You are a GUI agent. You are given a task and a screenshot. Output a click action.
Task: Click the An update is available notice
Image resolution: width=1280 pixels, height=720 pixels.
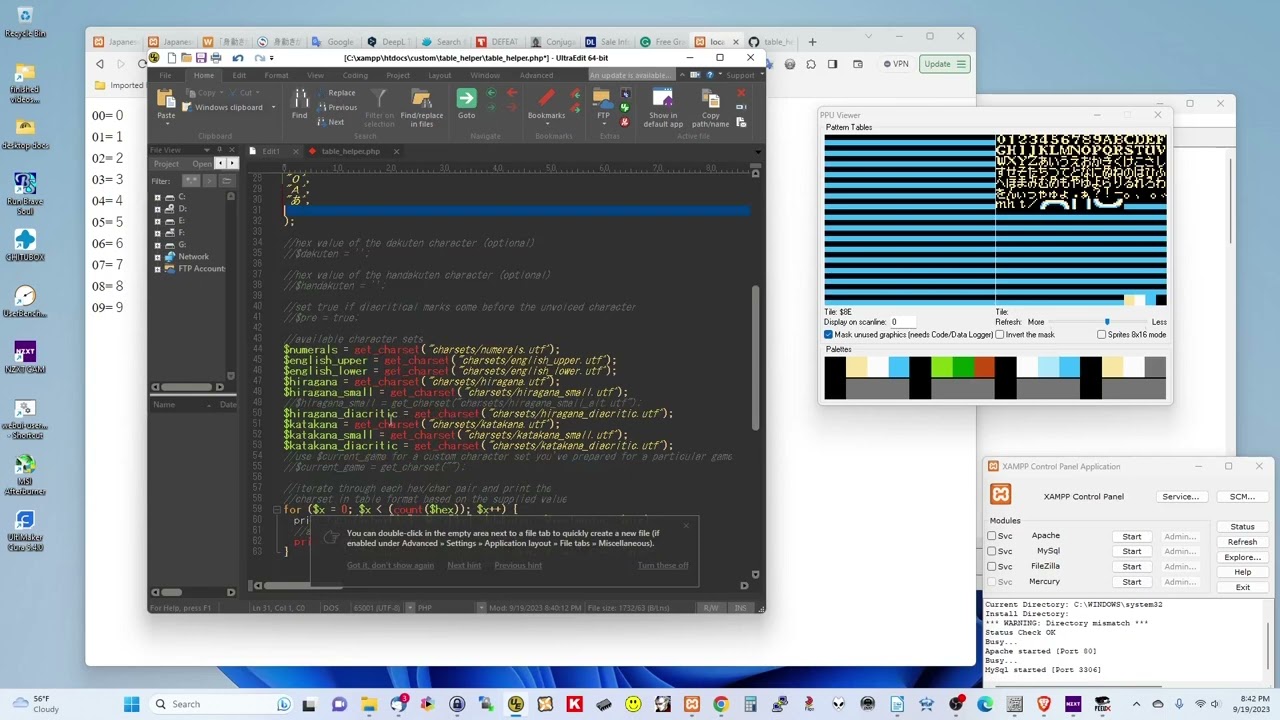(x=630, y=75)
